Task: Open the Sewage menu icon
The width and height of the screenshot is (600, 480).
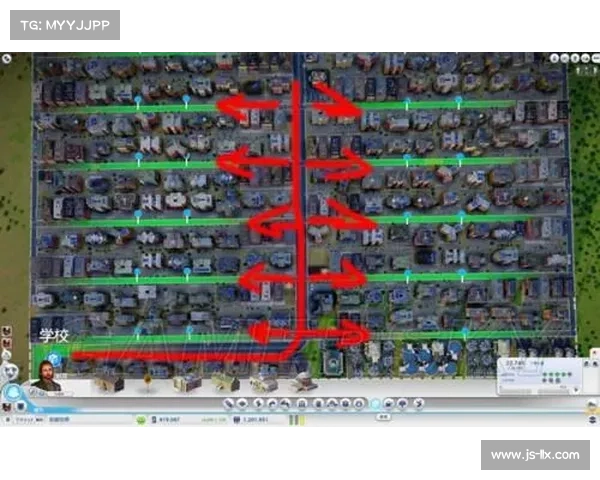Action: [x=285, y=404]
